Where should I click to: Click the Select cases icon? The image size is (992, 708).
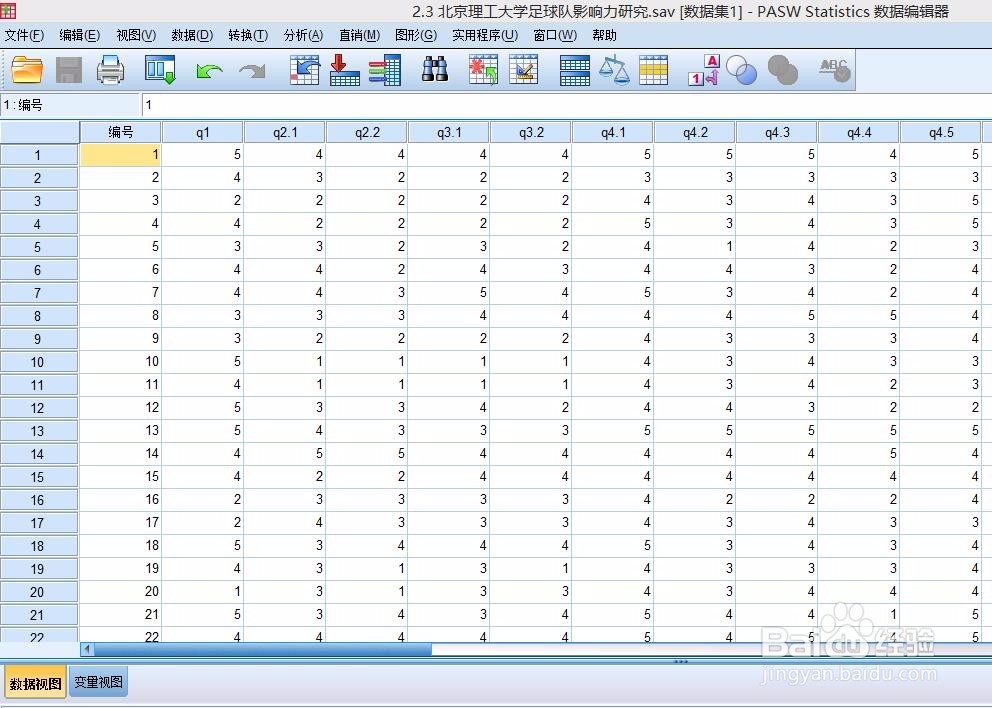(x=654, y=70)
